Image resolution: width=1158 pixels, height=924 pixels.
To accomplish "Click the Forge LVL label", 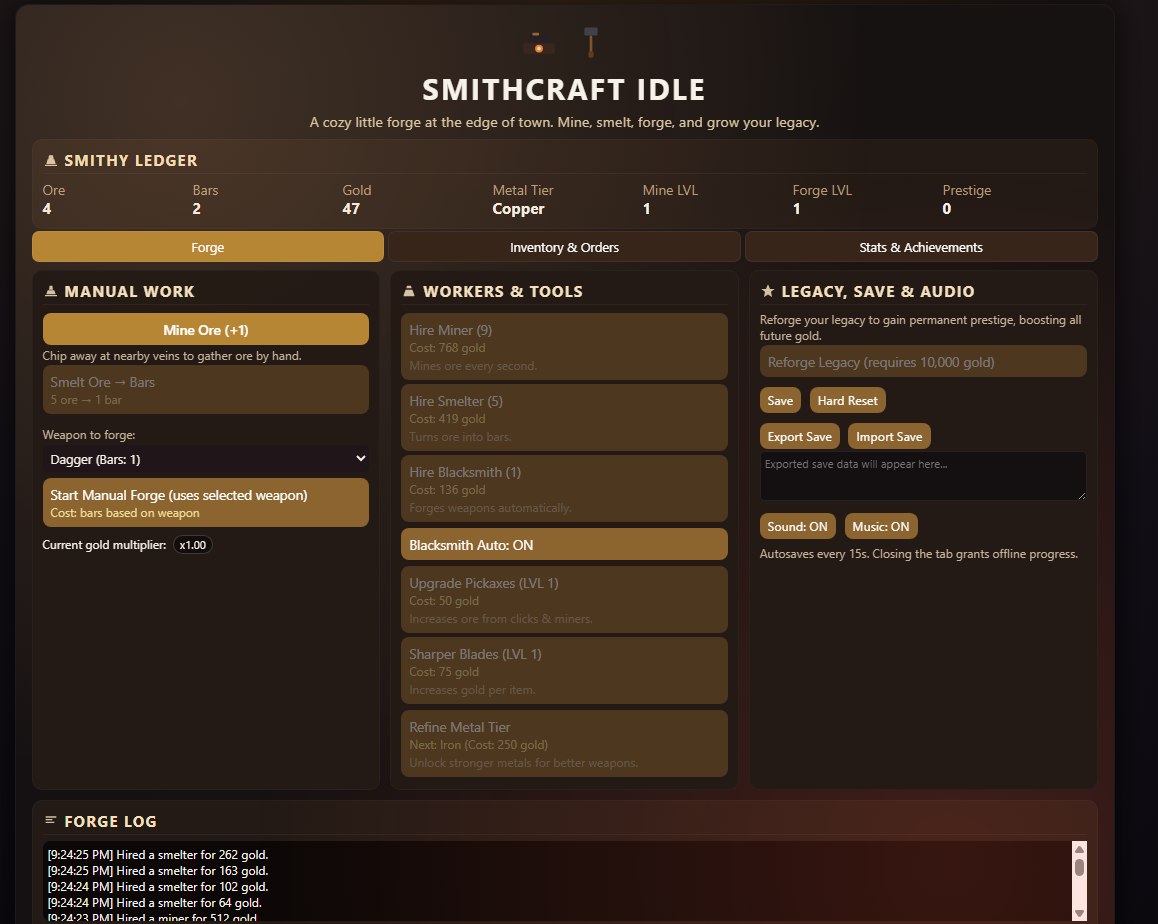I will click(822, 190).
